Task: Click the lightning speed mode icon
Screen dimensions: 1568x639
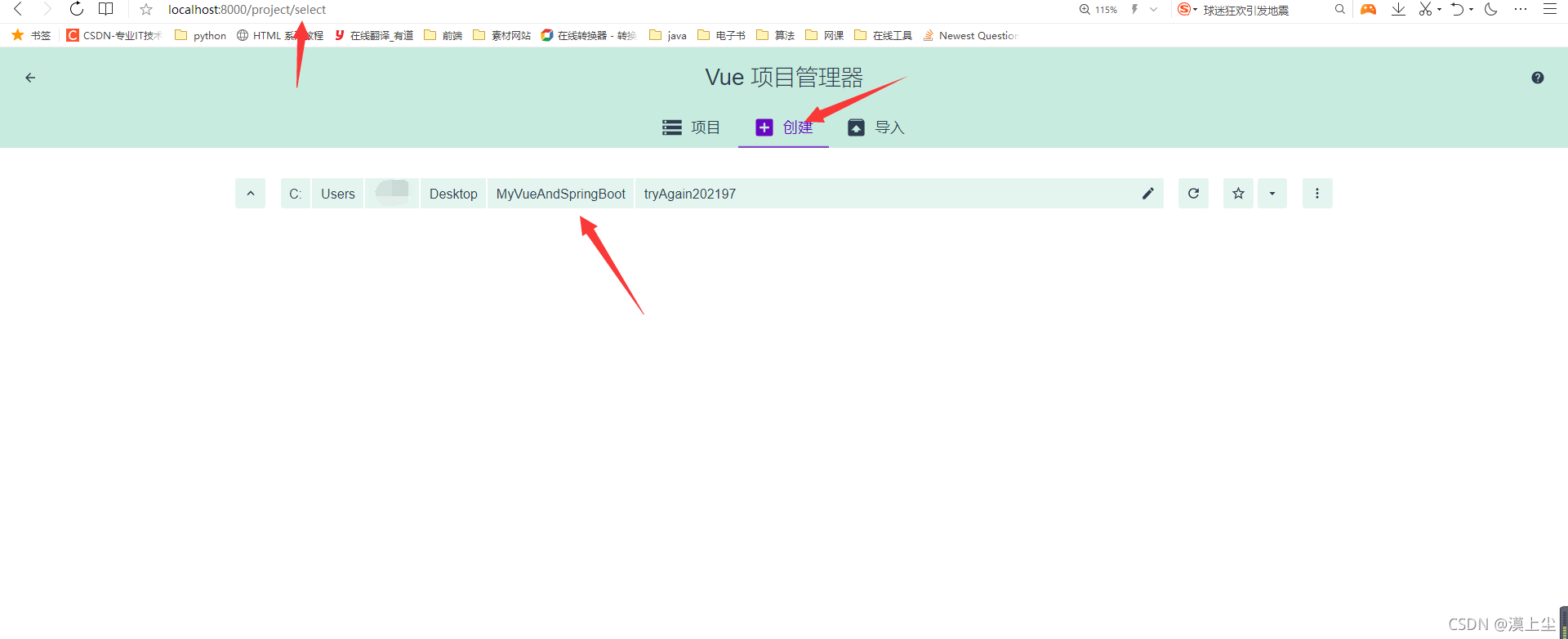Action: click(1134, 10)
